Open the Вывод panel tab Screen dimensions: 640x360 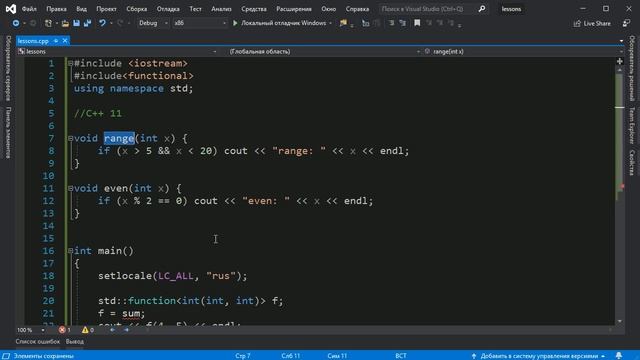coord(75,342)
